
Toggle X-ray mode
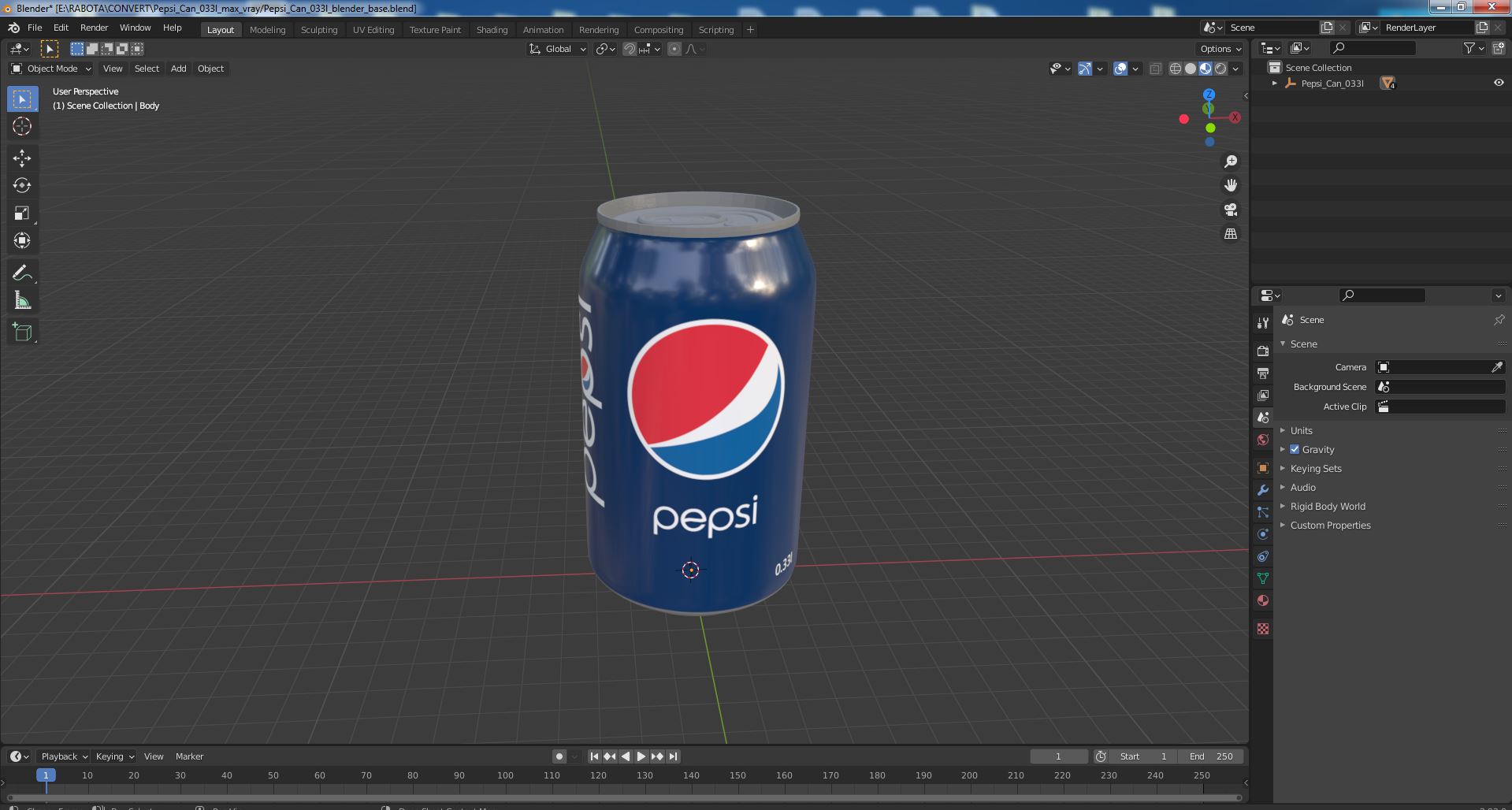(1155, 69)
